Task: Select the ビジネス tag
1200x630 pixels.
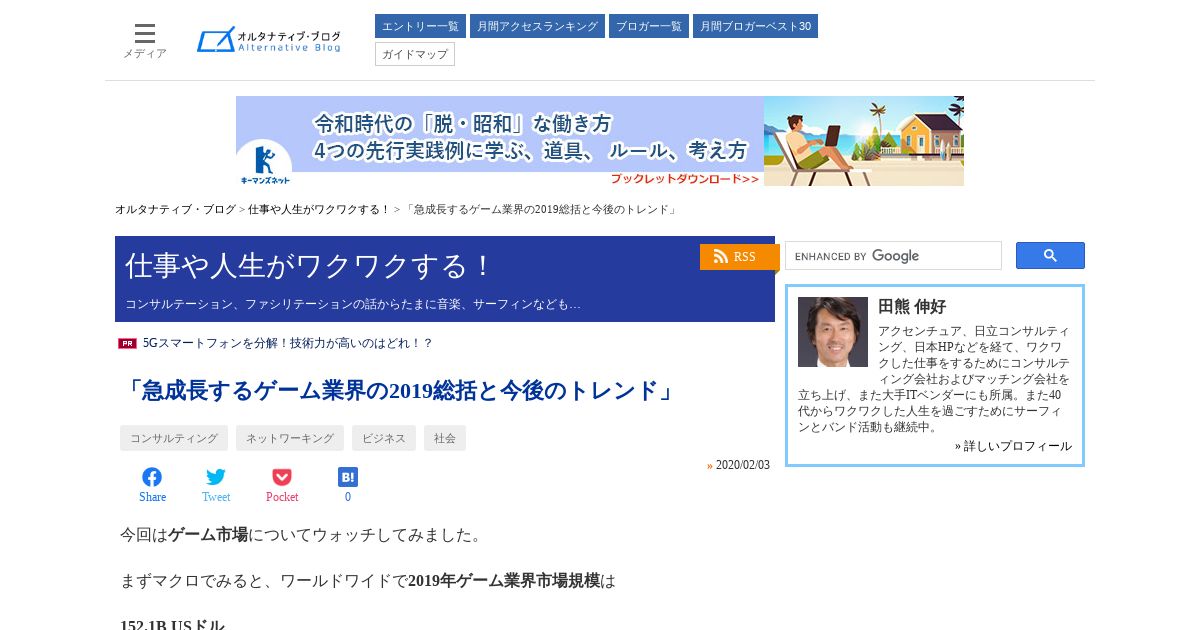Action: point(384,438)
